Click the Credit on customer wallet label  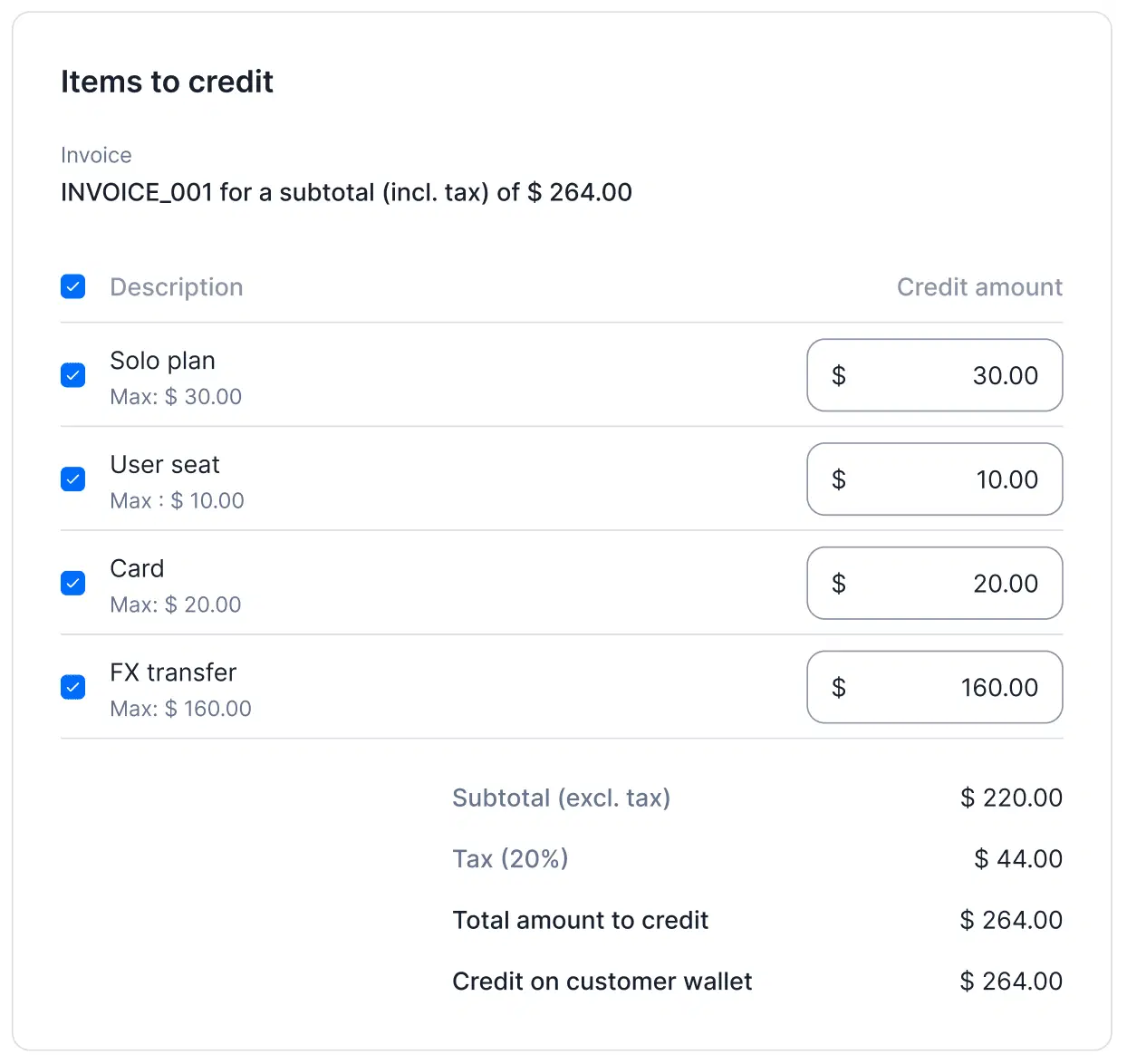(x=602, y=982)
